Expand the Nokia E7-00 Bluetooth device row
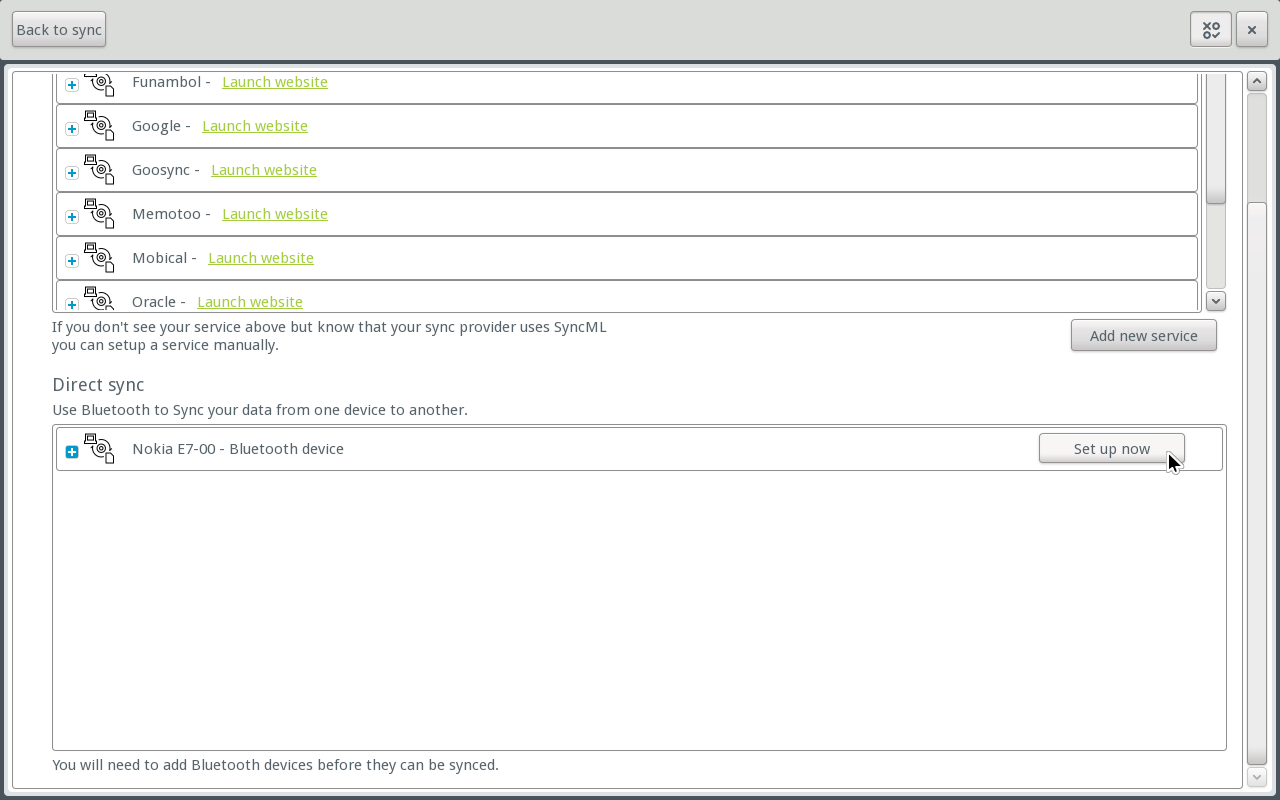 pos(72,452)
